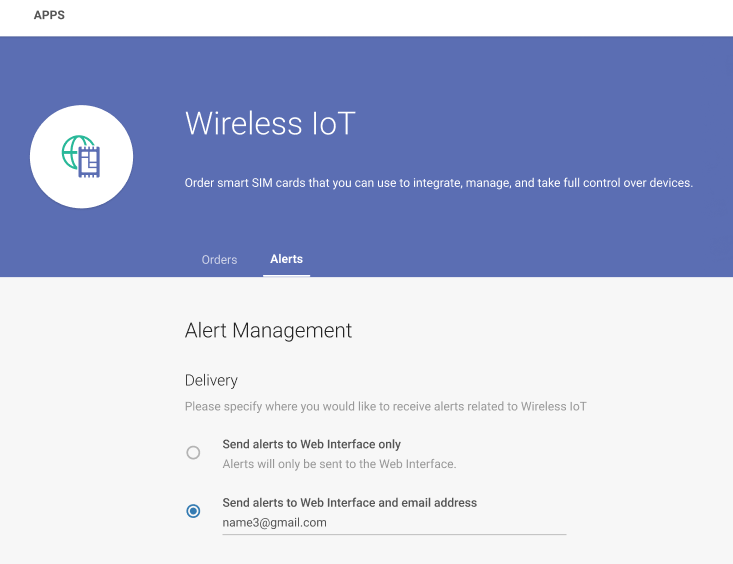This screenshot has height=564, width=733.
Task: Click the white underline beneath Alerts tab
Action: pos(286,275)
